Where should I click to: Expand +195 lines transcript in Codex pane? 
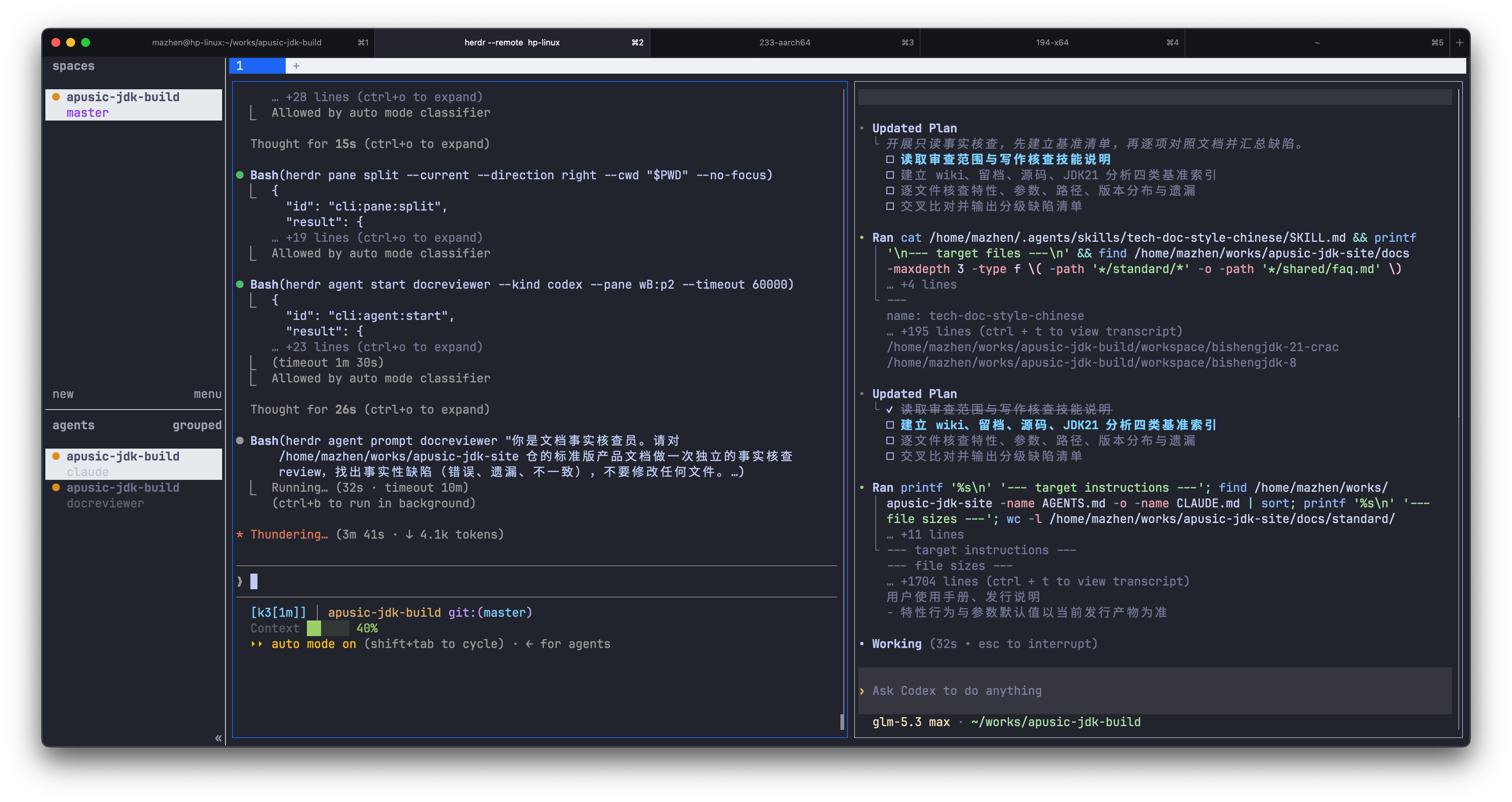coord(1034,331)
